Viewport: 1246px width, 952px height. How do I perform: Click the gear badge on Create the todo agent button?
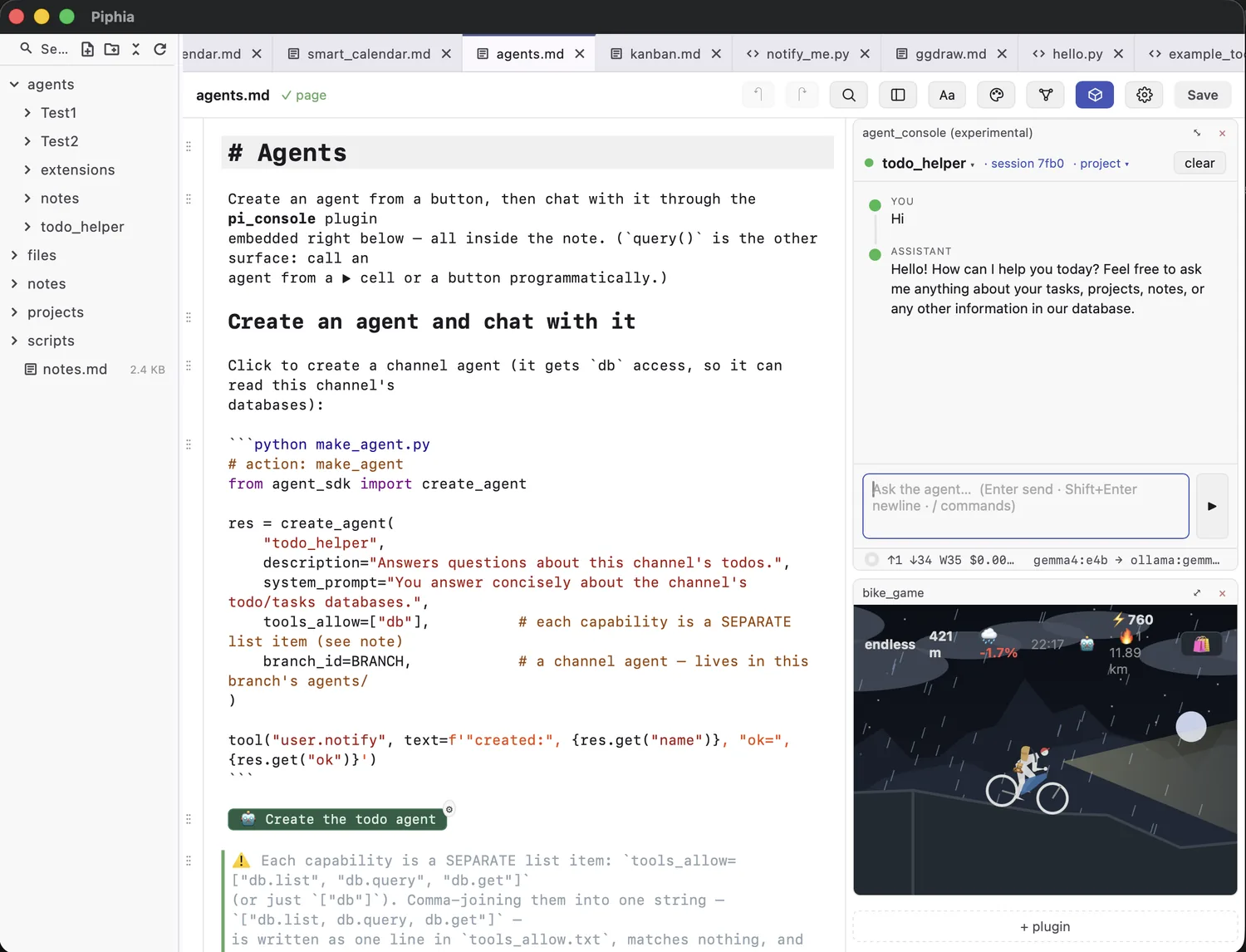click(449, 809)
